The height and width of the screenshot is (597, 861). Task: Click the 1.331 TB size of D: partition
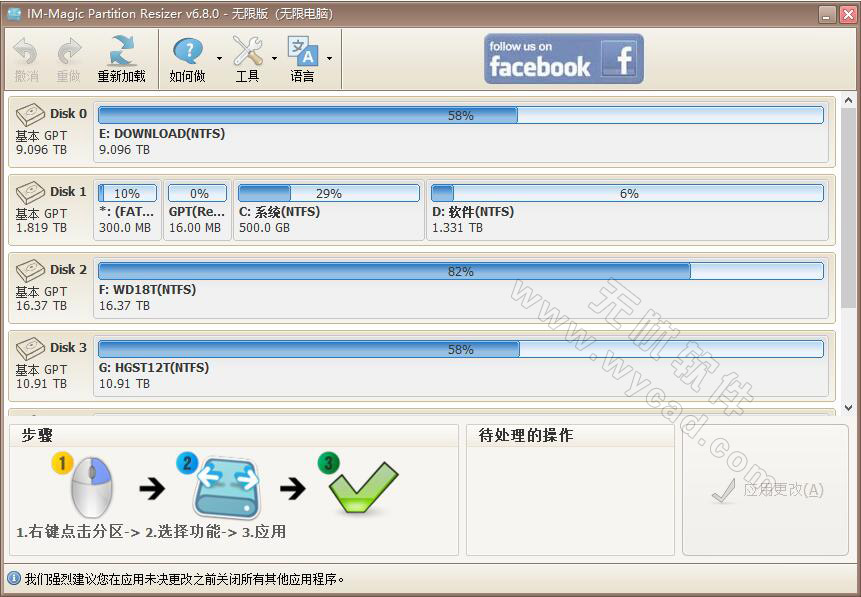pos(457,227)
